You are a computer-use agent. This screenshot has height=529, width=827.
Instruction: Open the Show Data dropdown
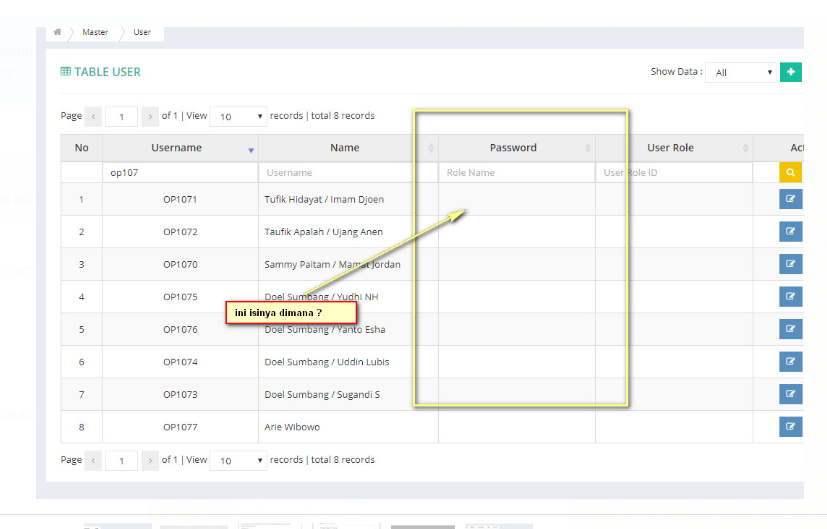pos(740,73)
